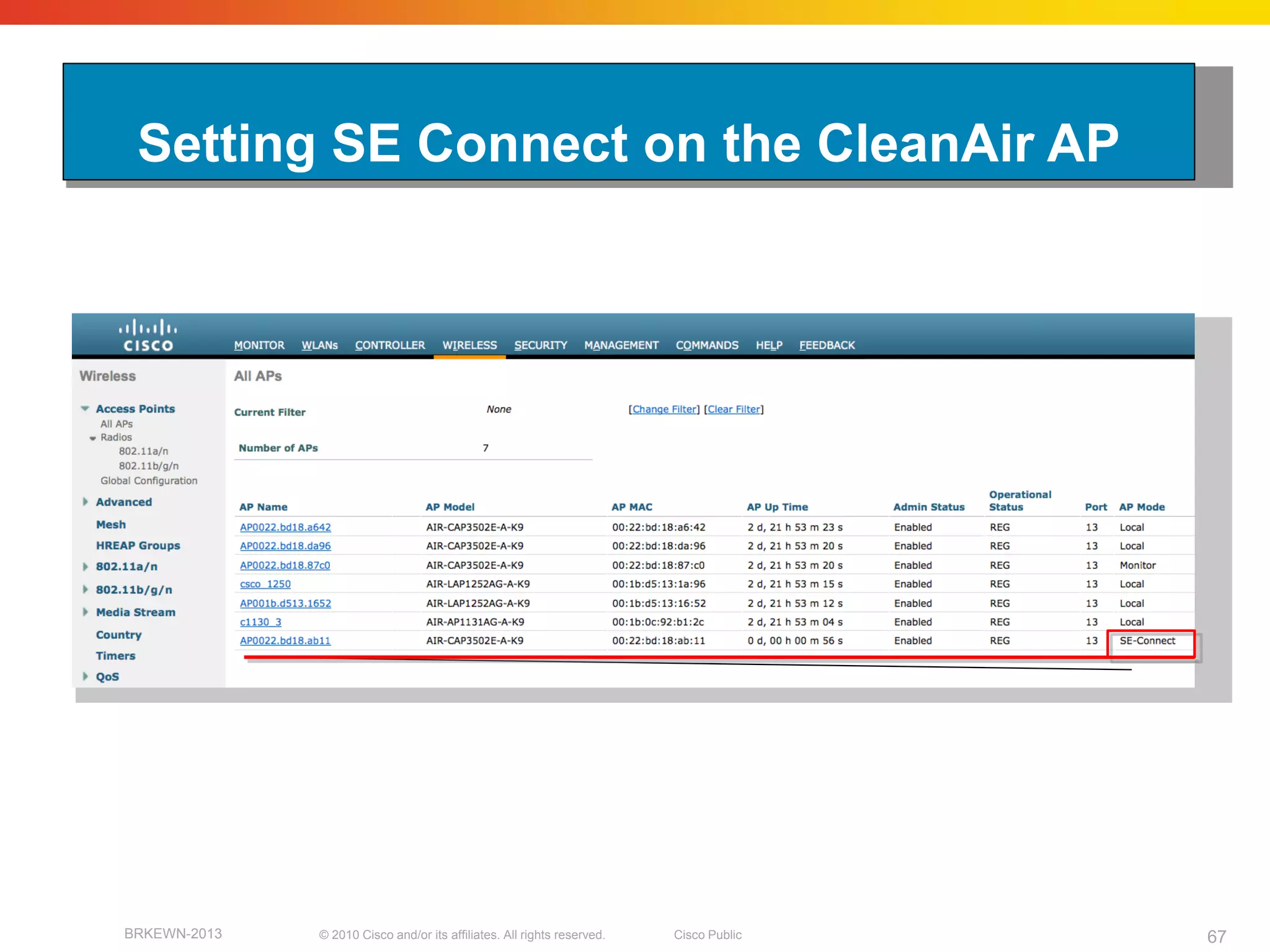Click the Change Filter link
1270x952 pixels.
pos(664,409)
